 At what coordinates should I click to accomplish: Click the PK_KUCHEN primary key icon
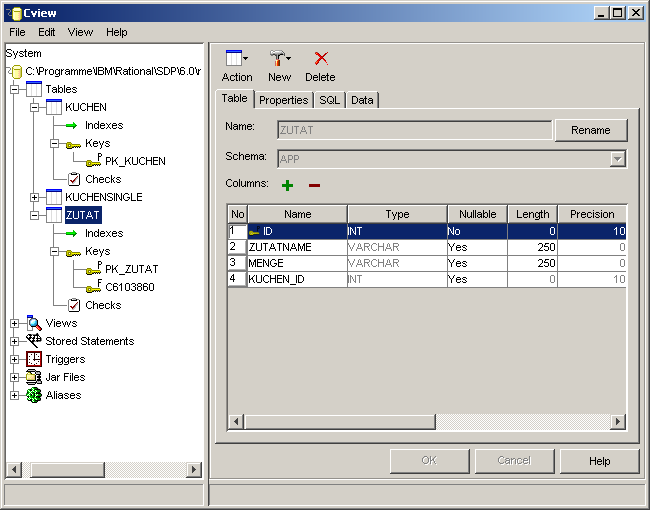[x=94, y=160]
